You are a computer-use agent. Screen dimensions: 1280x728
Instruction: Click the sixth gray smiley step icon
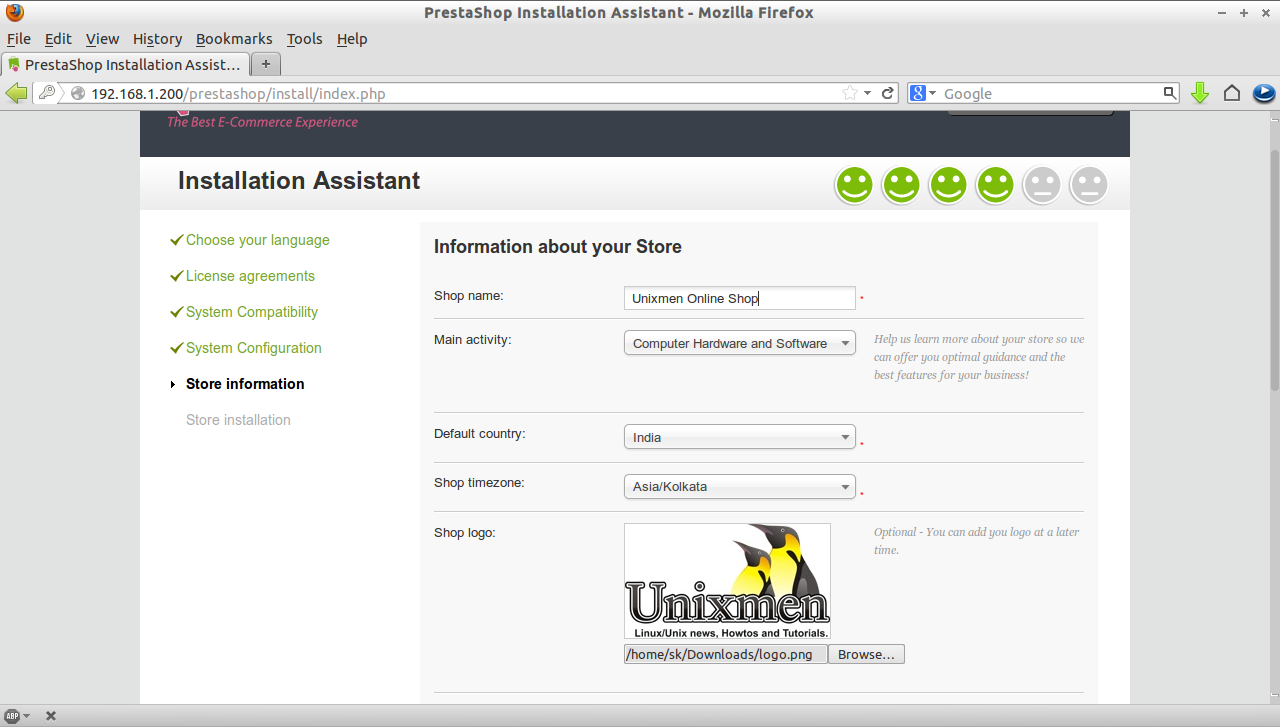[1089, 185]
